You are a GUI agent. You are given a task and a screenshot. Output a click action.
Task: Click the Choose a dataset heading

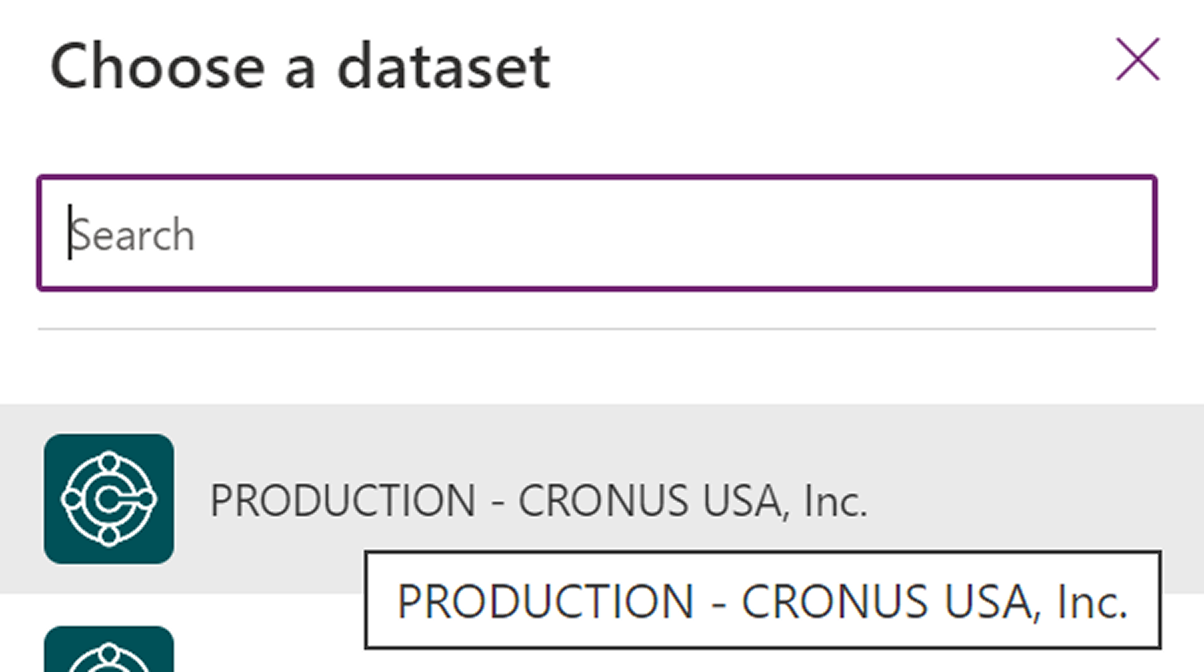click(x=300, y=66)
